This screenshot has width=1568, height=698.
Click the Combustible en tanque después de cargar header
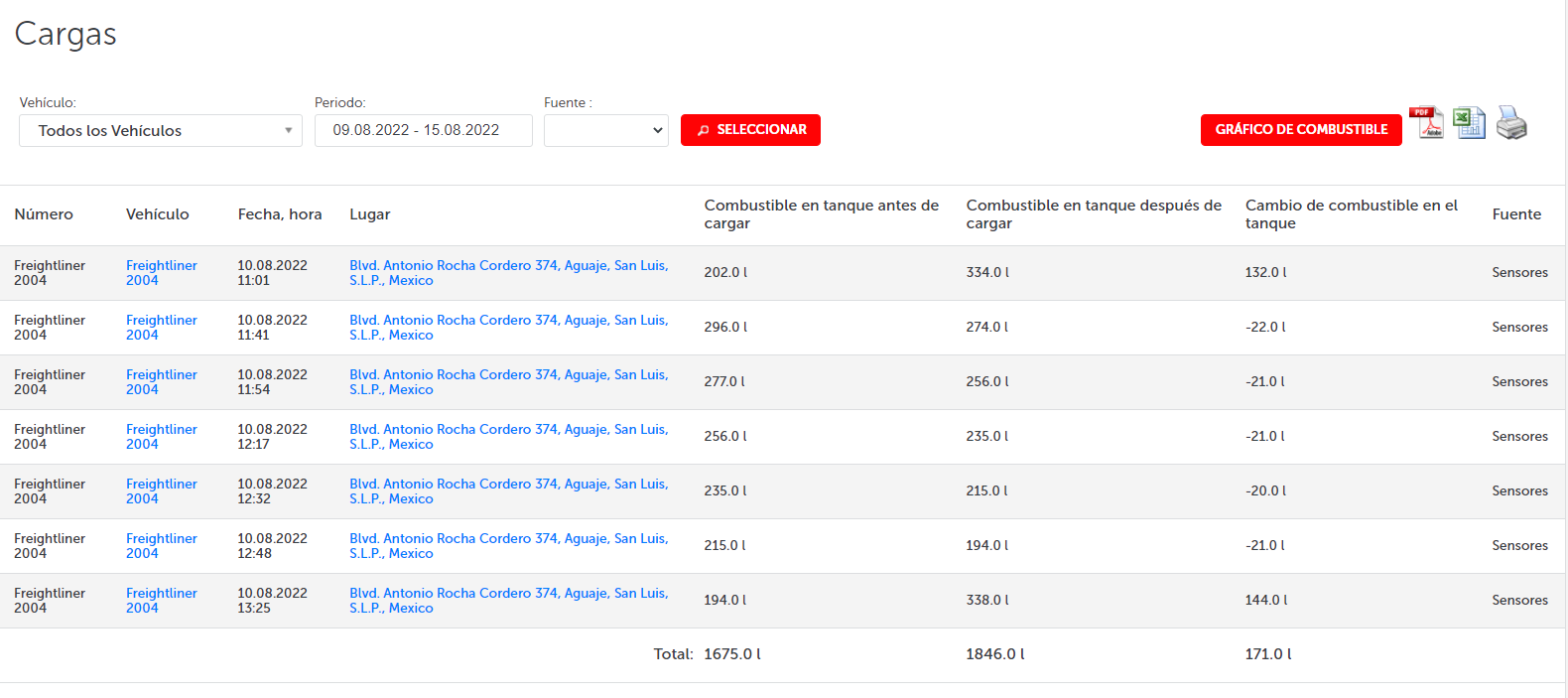(1094, 214)
